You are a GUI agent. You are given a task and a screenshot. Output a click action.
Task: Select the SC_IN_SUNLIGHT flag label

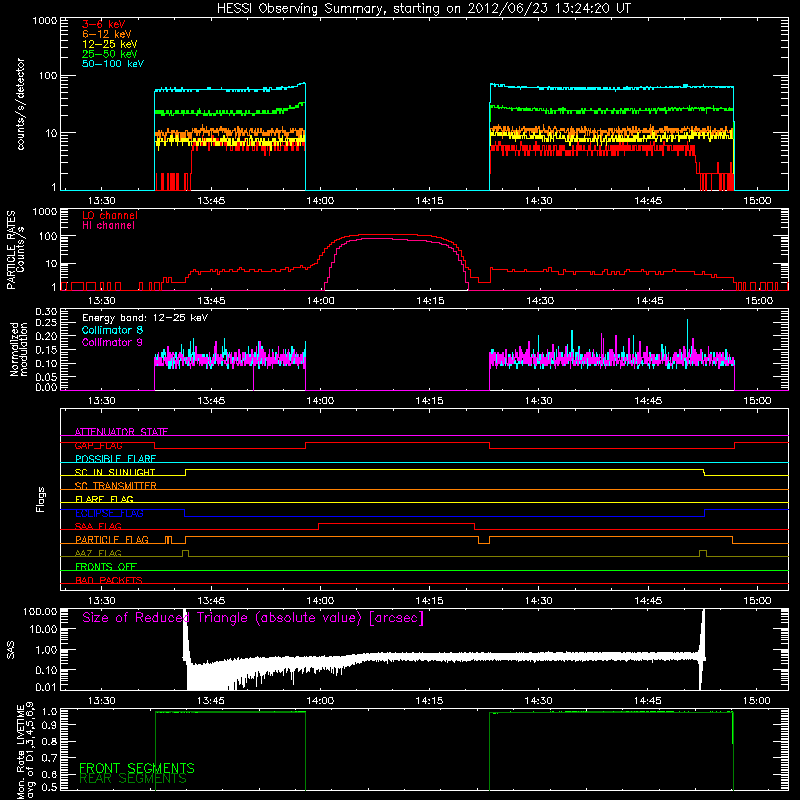[x=115, y=472]
